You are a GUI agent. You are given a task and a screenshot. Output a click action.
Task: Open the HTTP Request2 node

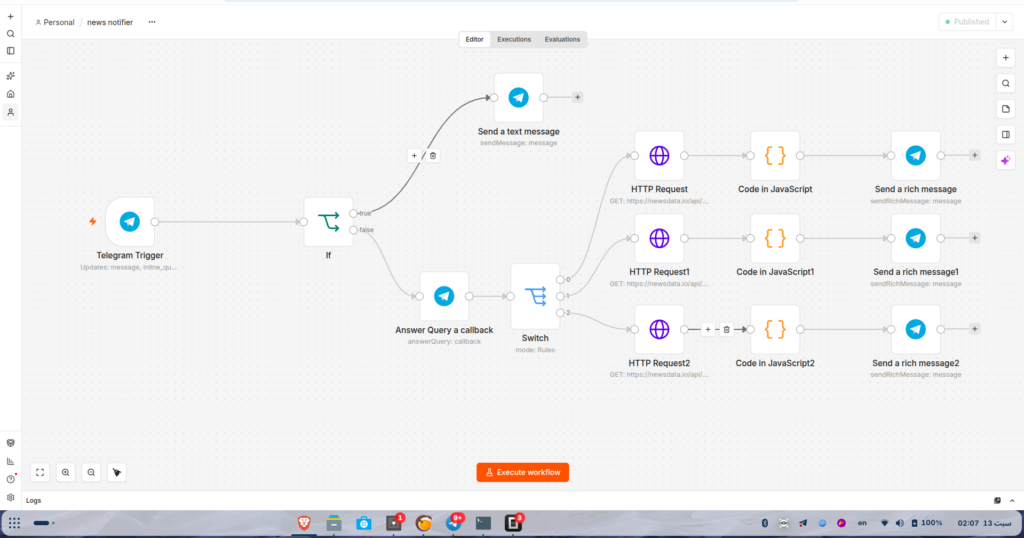[659, 330]
